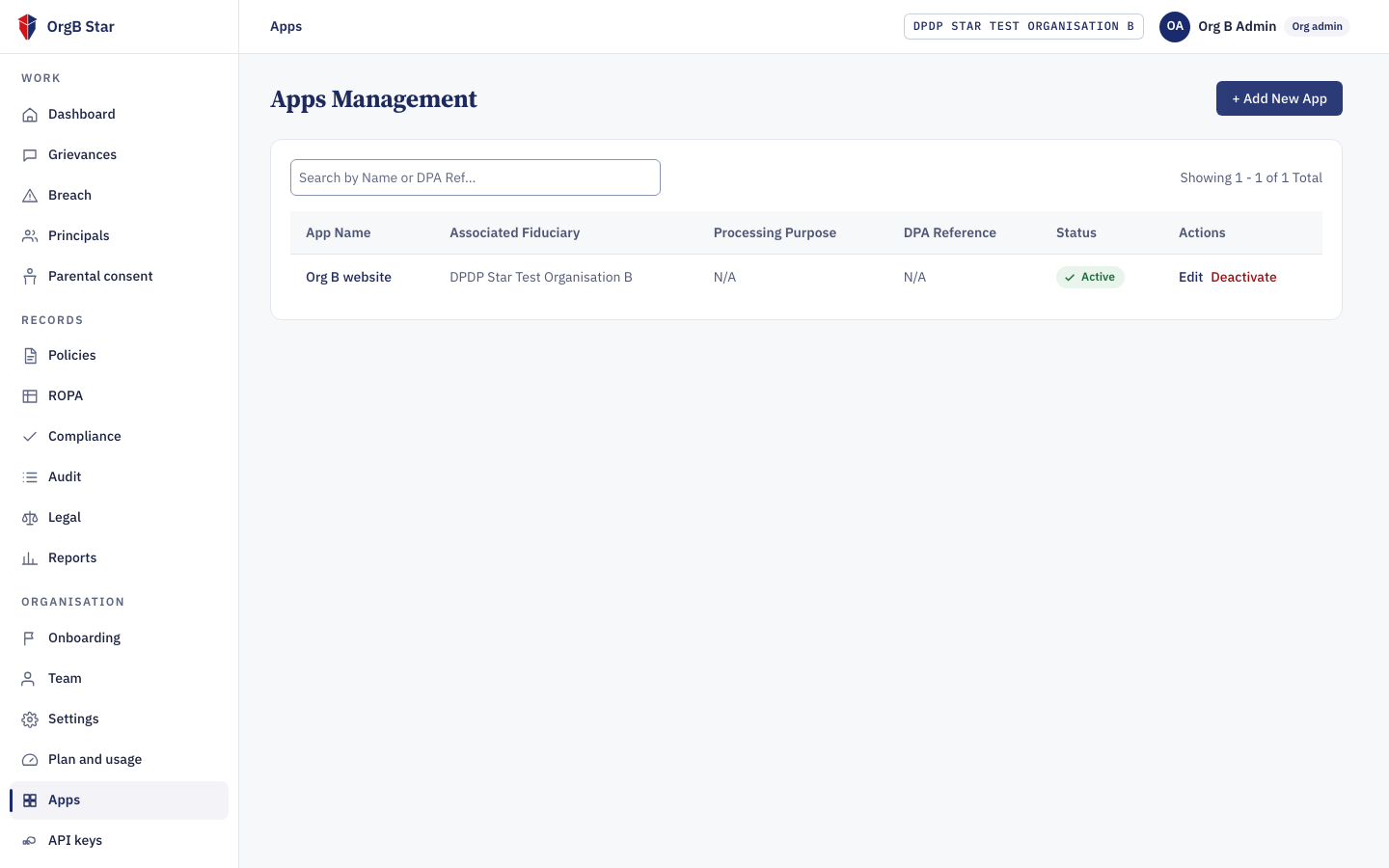Click Add New App button
The height and width of the screenshot is (868, 1389).
click(1279, 98)
